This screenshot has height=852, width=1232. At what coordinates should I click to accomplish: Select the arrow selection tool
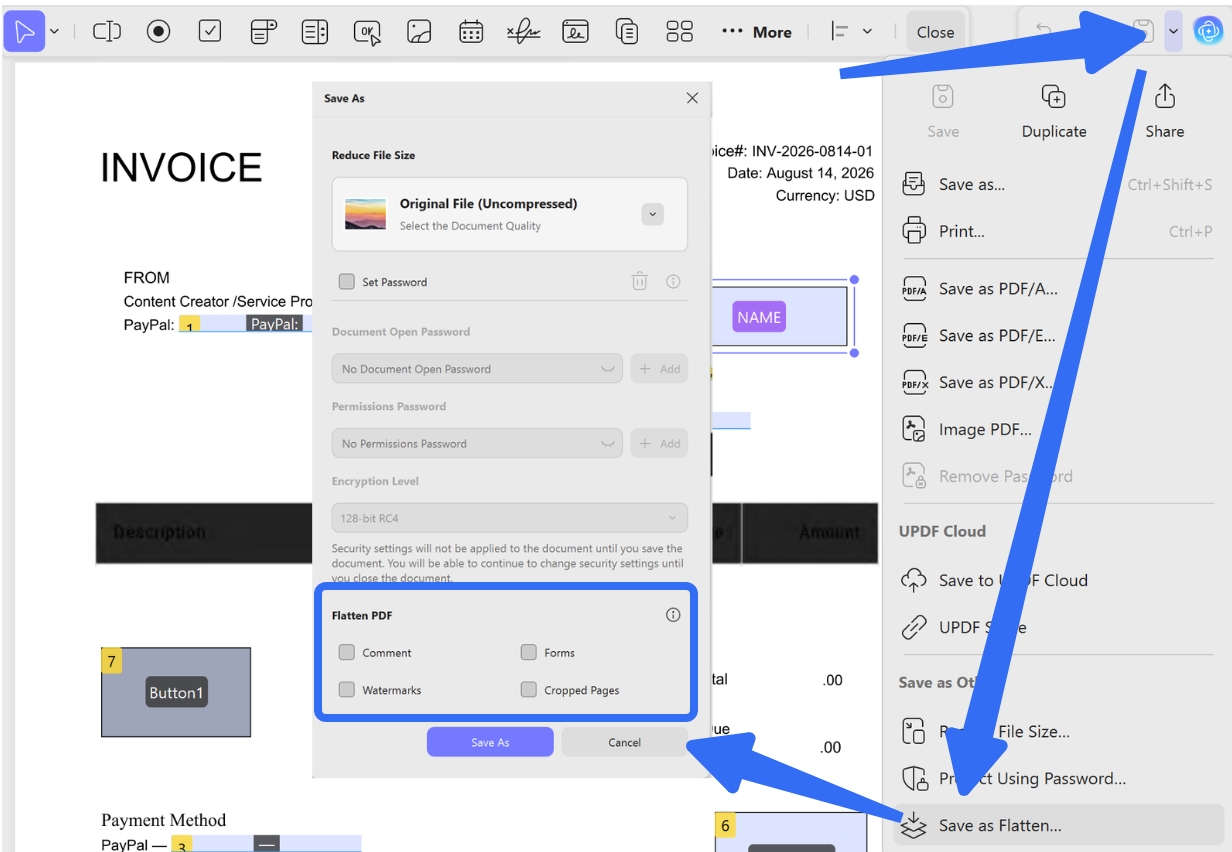click(25, 31)
